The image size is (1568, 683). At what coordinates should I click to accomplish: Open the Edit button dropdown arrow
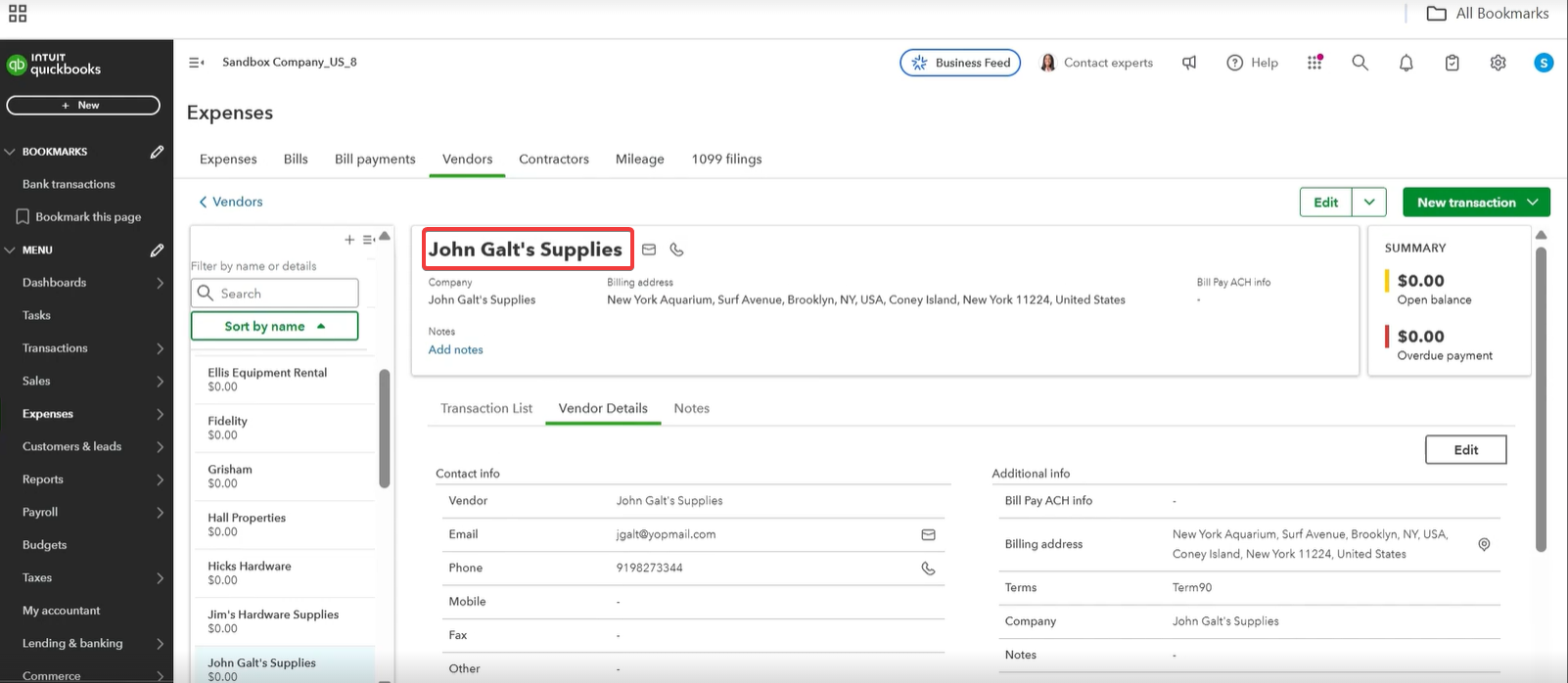[x=1369, y=203]
